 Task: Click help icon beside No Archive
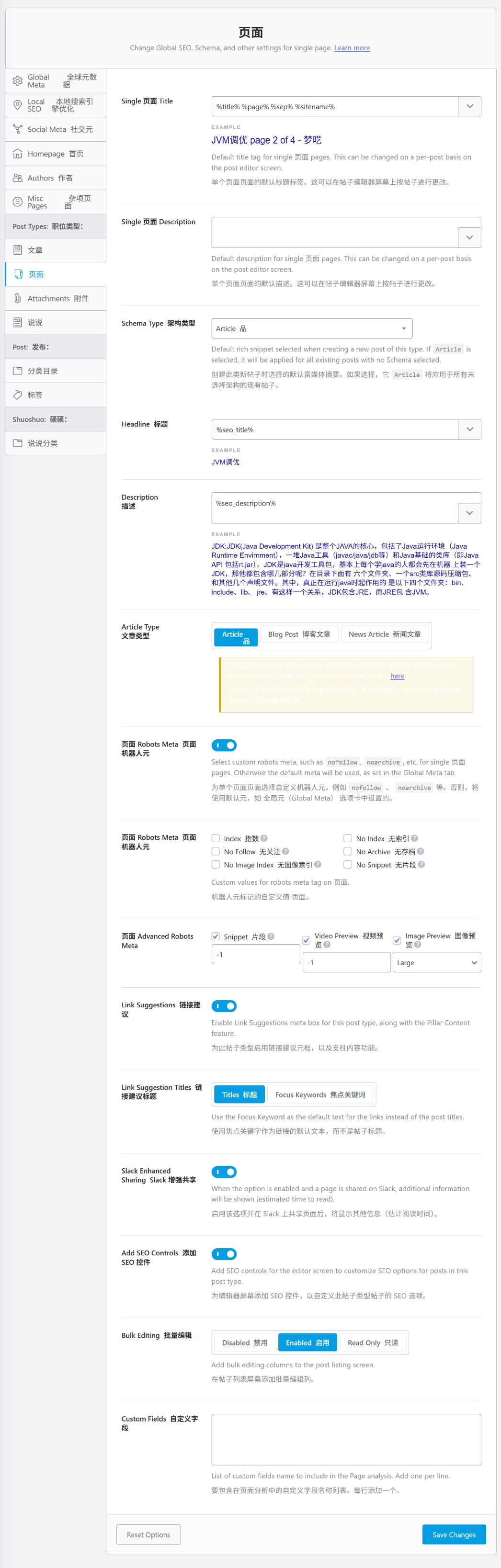421,852
